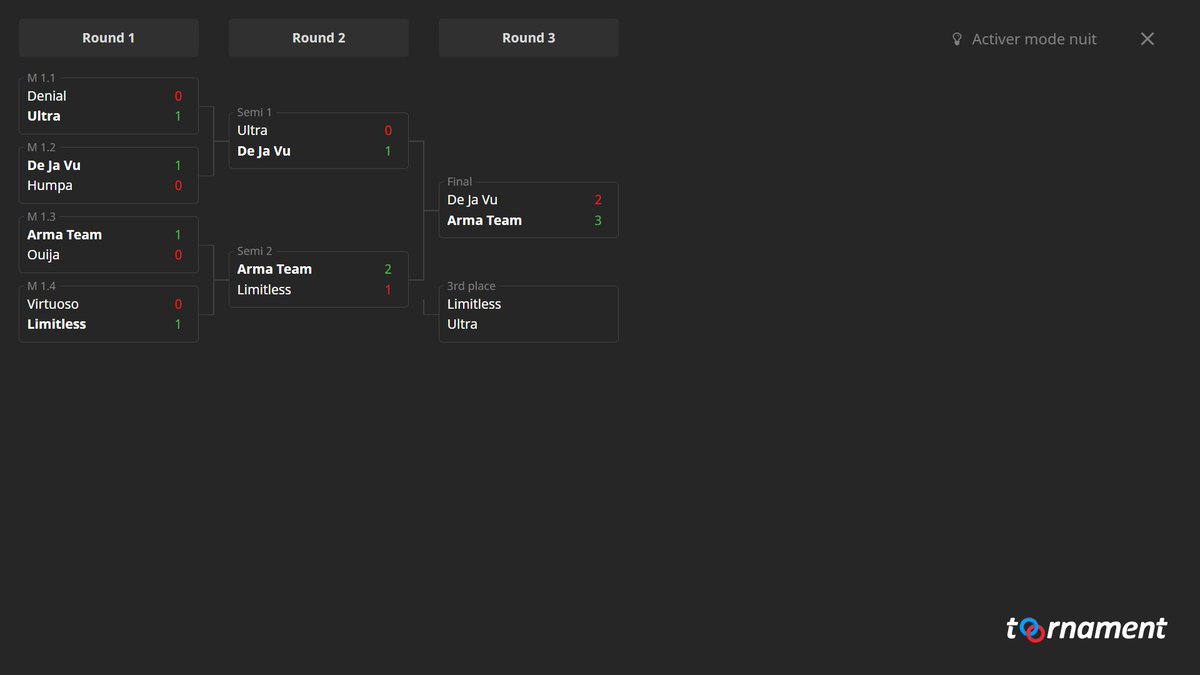Open the Final match label
This screenshot has width=1200, height=675.
(460, 182)
